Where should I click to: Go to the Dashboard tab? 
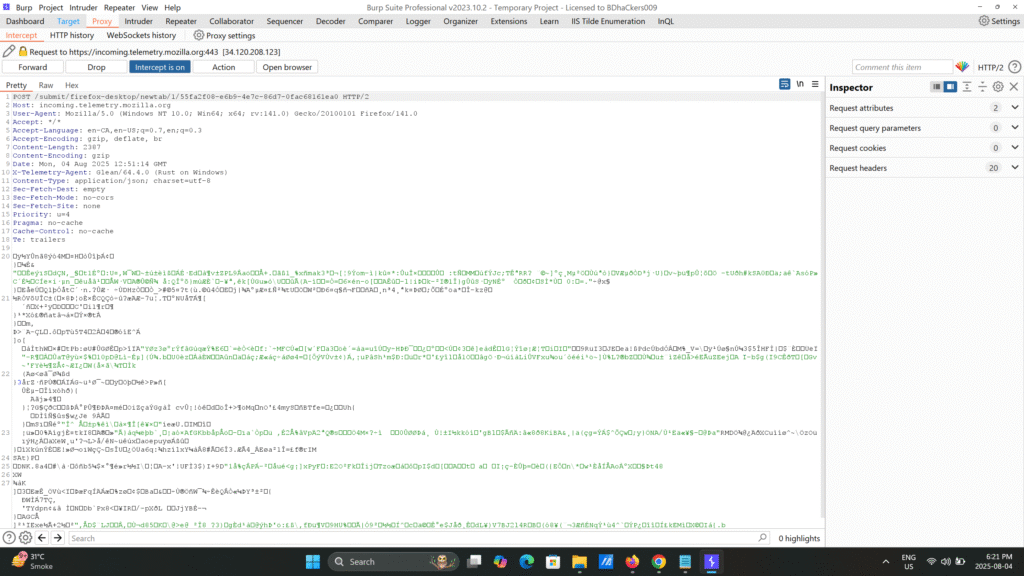[x=25, y=21]
